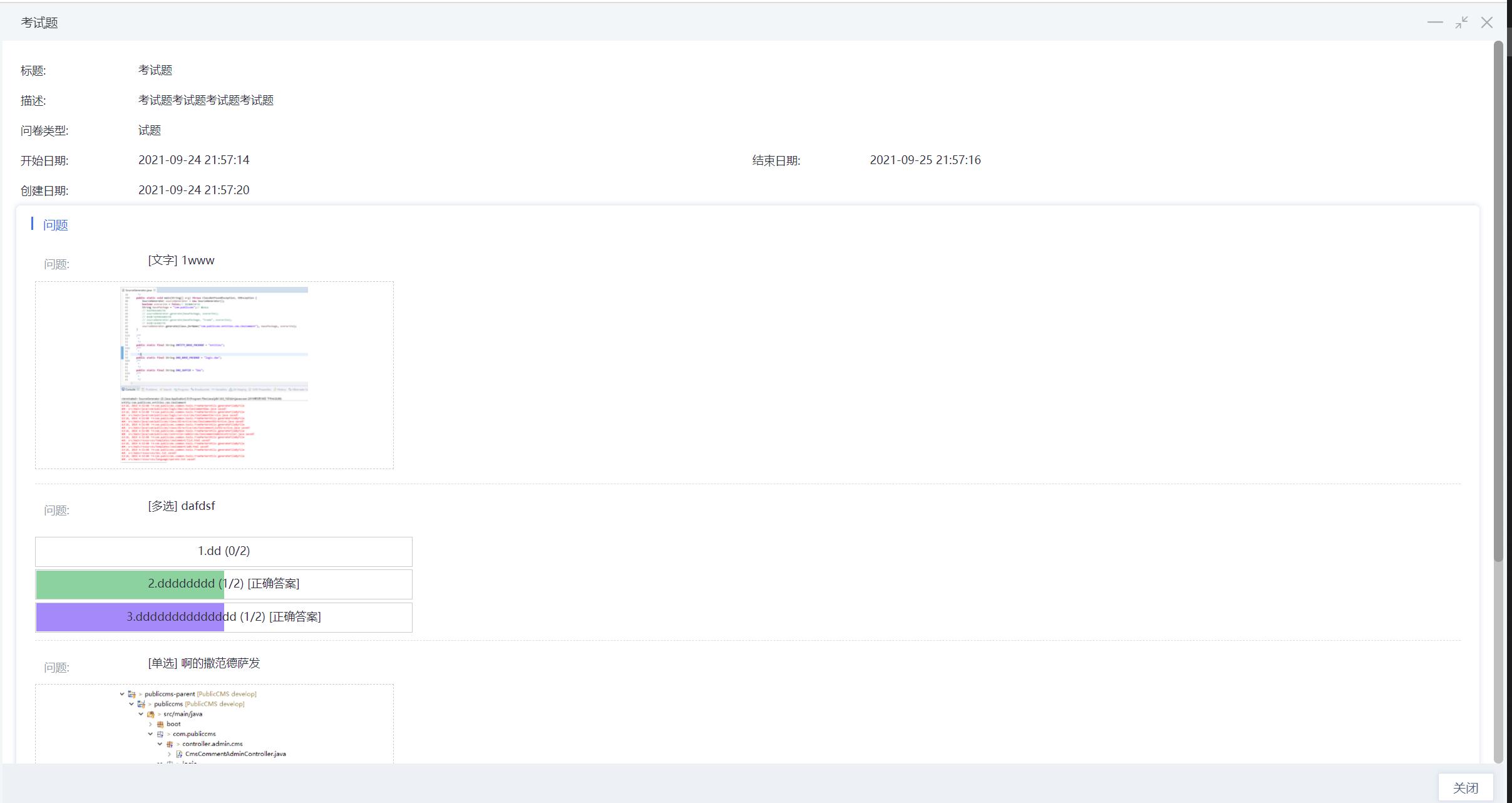Viewport: 1512px width, 803px height.
Task: Collapse the src/main/java chevron in image
Action: [141, 714]
